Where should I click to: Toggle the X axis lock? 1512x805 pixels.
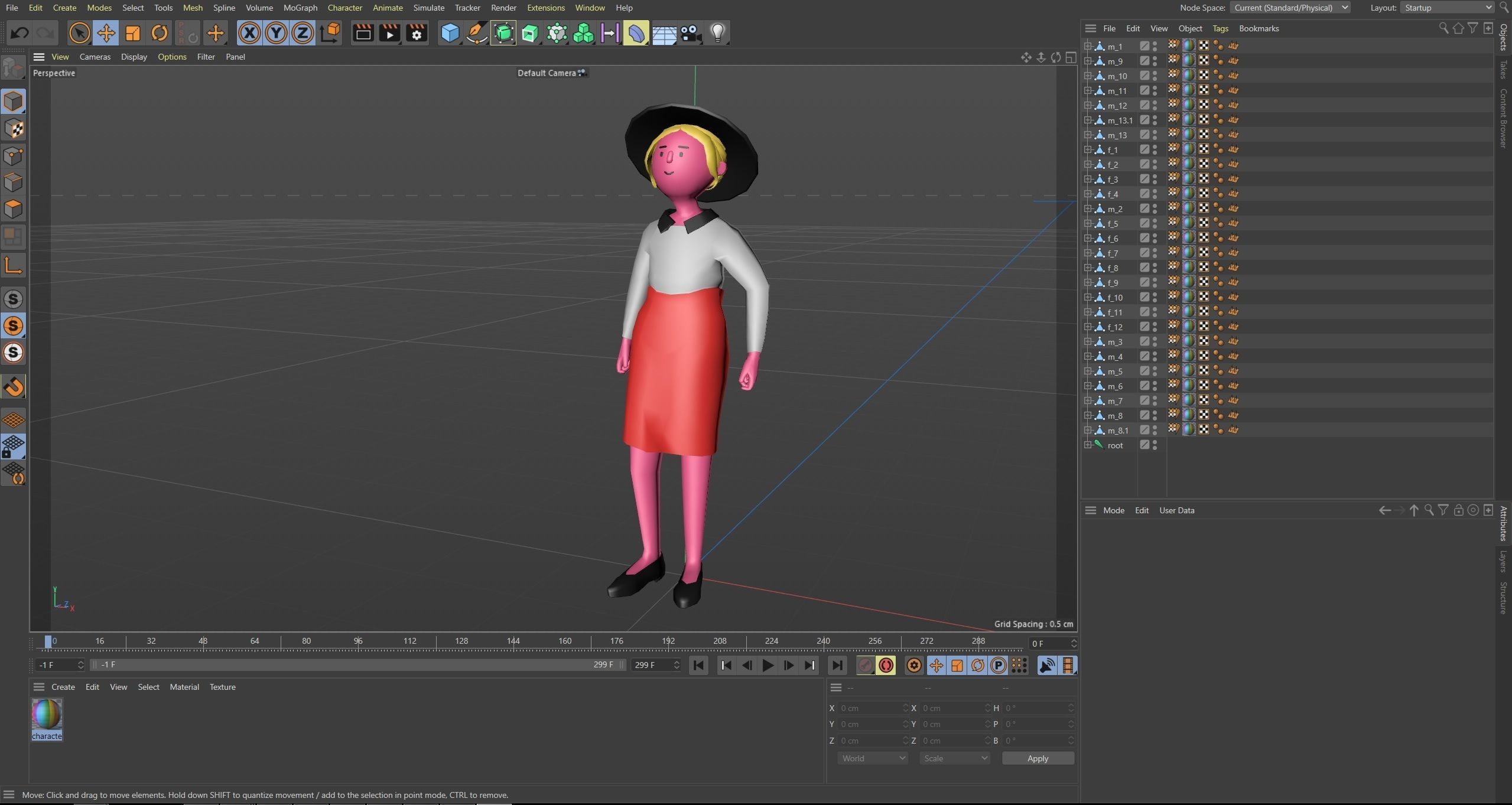click(x=249, y=33)
